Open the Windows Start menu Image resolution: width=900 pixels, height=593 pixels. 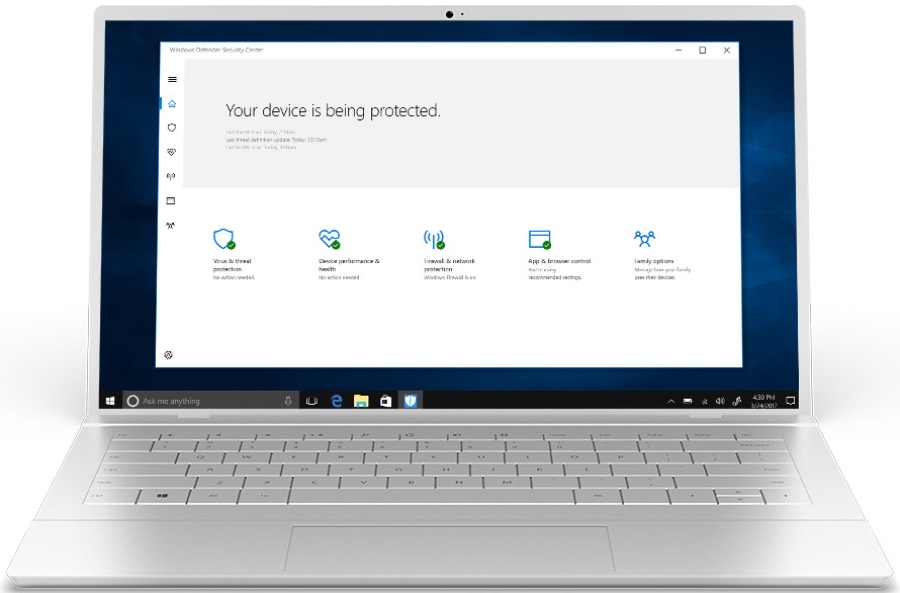coord(110,401)
